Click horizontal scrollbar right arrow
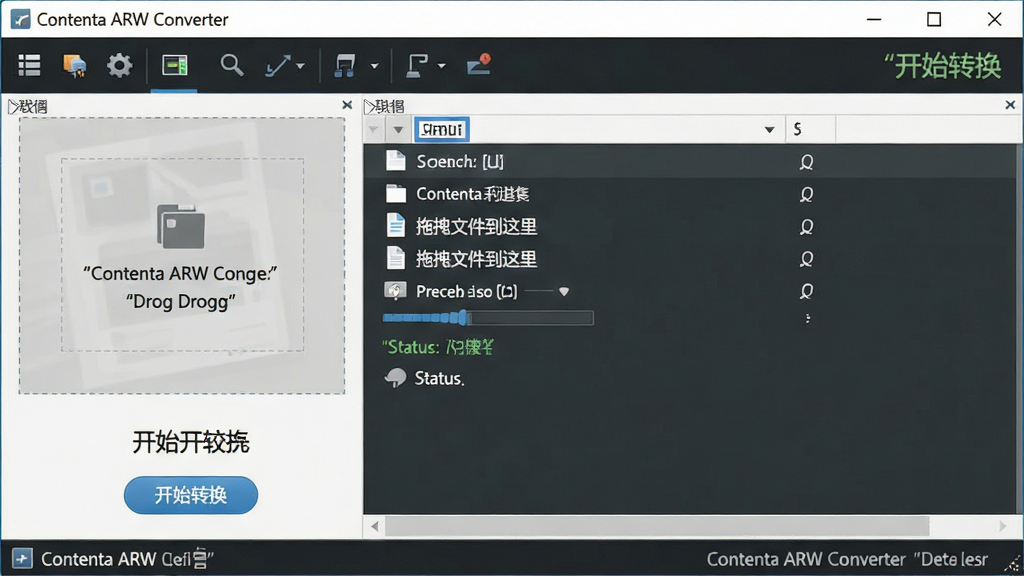This screenshot has height=576, width=1024. tap(1002, 526)
